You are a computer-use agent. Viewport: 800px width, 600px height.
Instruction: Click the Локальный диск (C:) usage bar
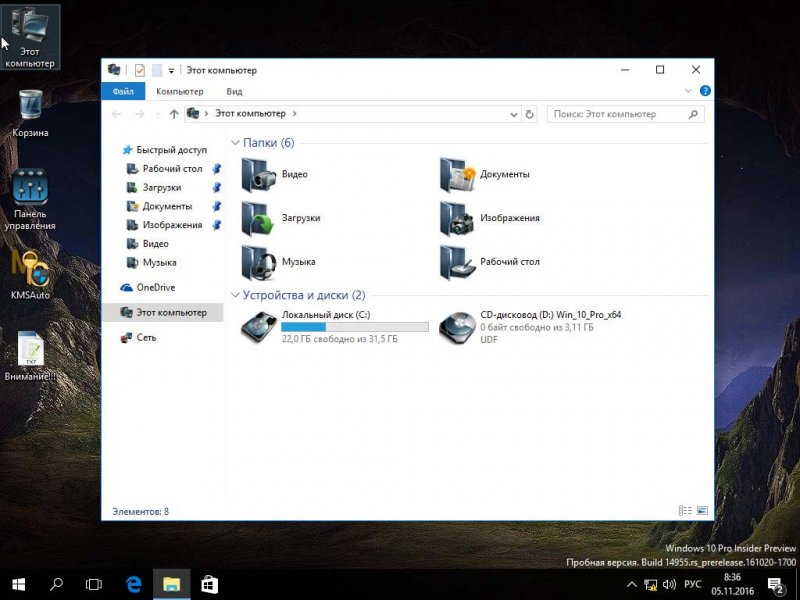click(x=355, y=327)
